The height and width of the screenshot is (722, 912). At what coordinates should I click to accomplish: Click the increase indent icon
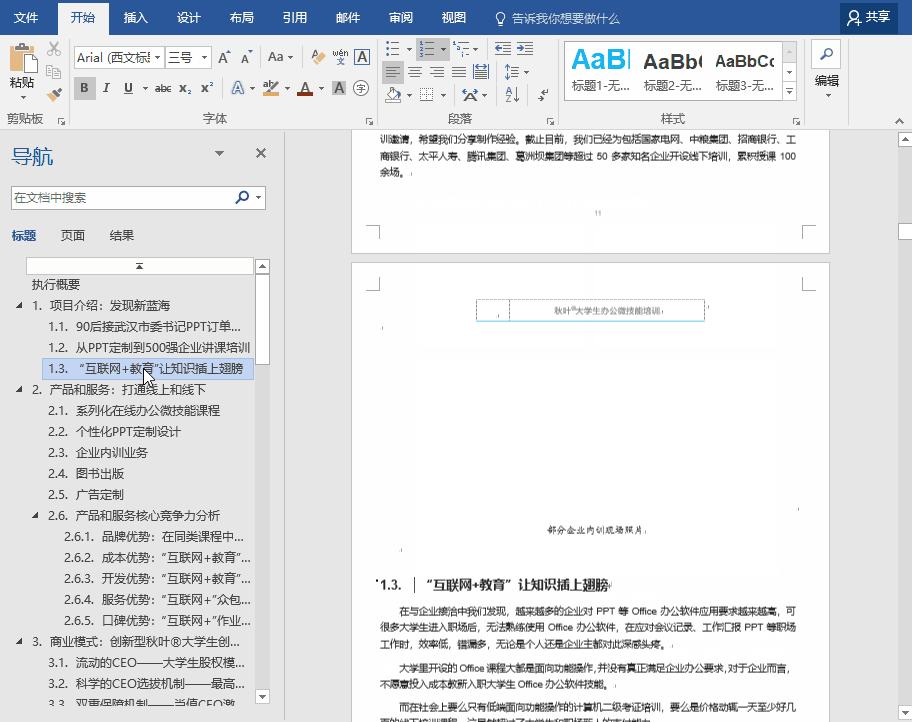524,49
